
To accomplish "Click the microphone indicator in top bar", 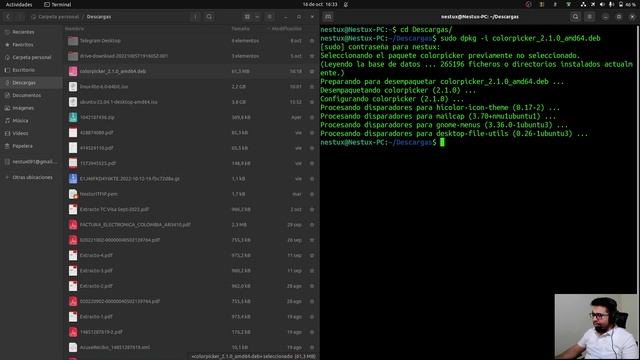I will click(611, 4).
